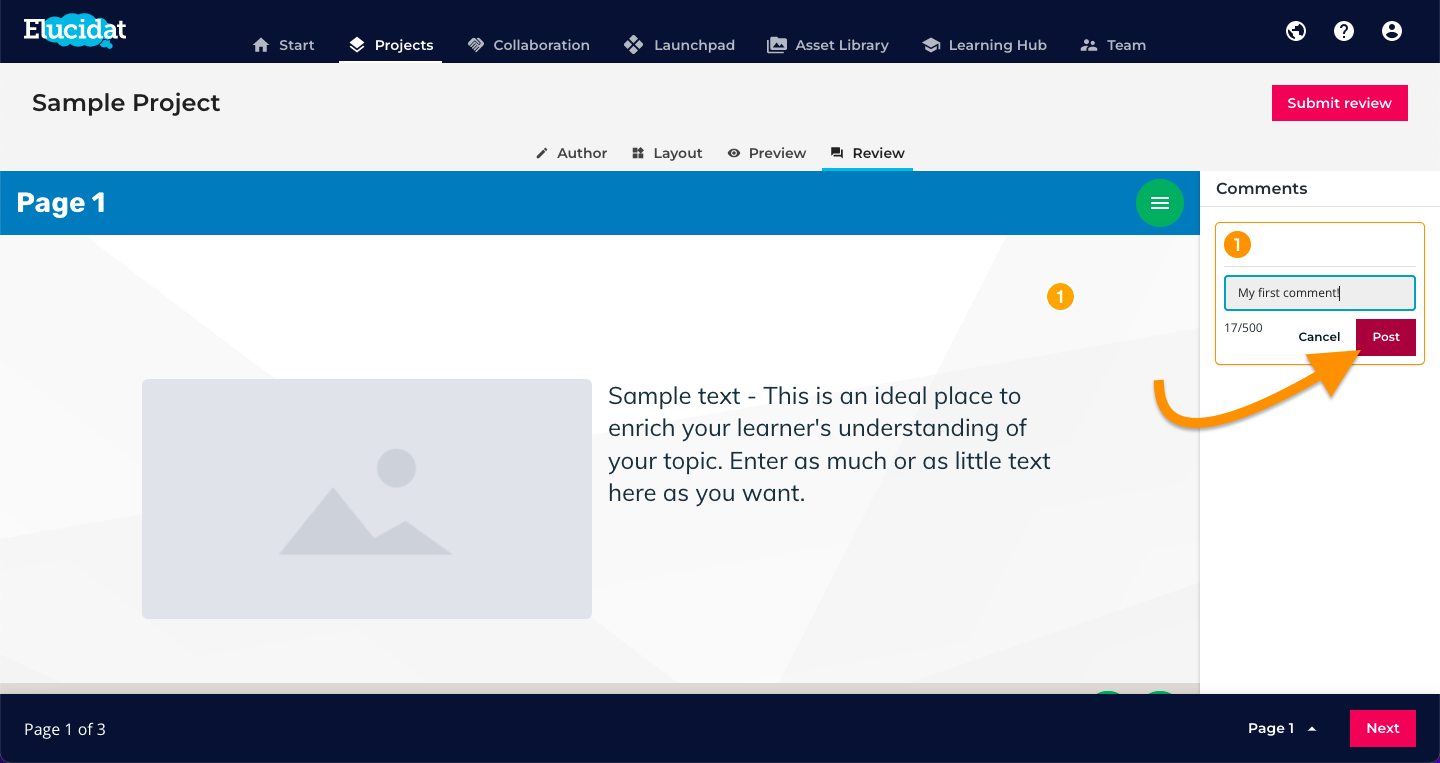Switch to the Author tab
This screenshot has width=1440, height=763.
pyautogui.click(x=572, y=153)
